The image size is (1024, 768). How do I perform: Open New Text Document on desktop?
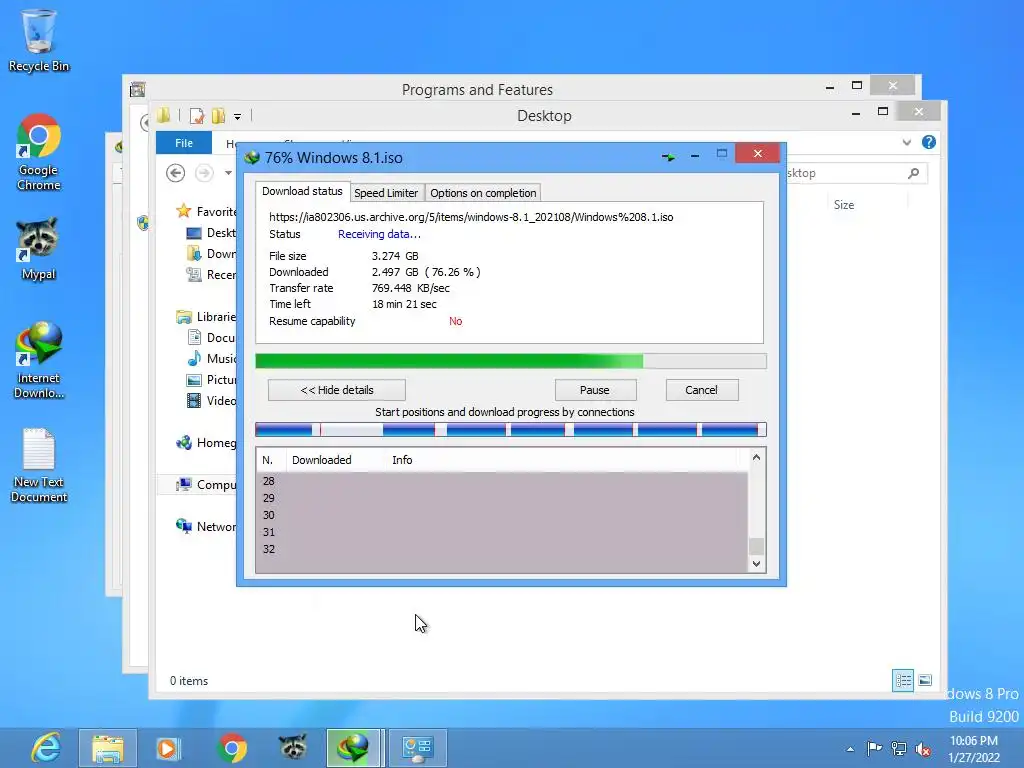(39, 465)
